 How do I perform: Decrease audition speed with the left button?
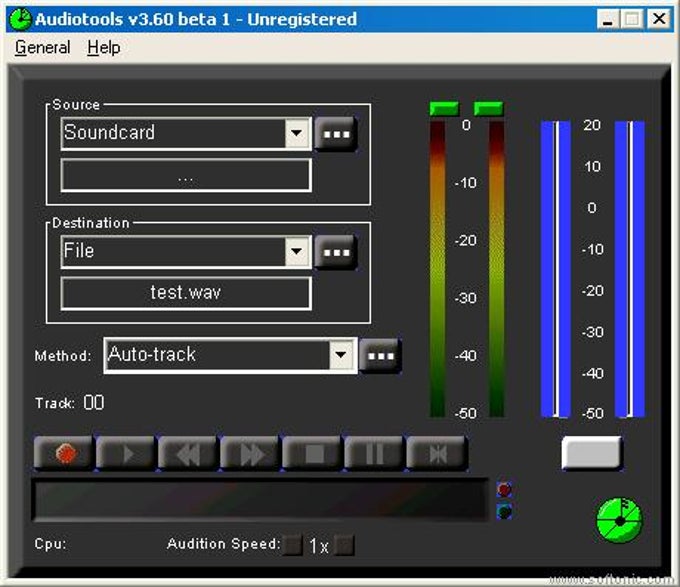[293, 545]
